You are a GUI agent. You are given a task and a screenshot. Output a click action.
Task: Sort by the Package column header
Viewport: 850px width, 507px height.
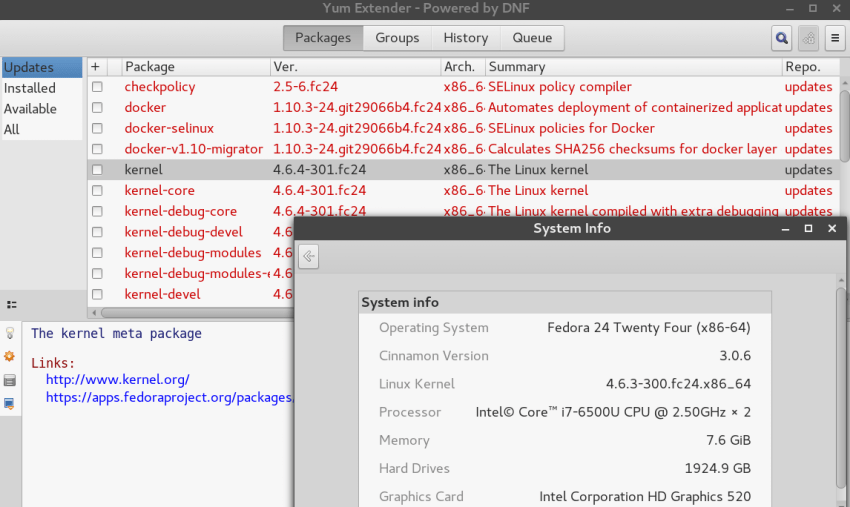coord(196,67)
